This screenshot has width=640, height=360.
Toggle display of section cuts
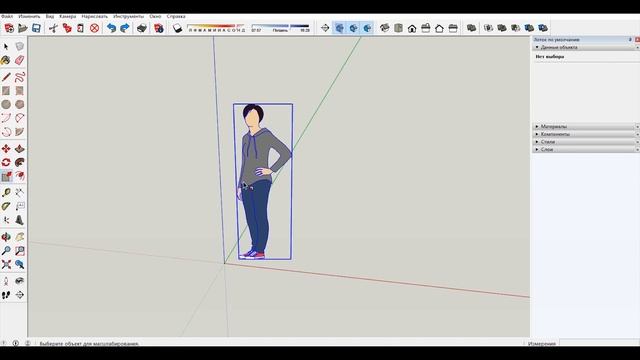pos(353,28)
